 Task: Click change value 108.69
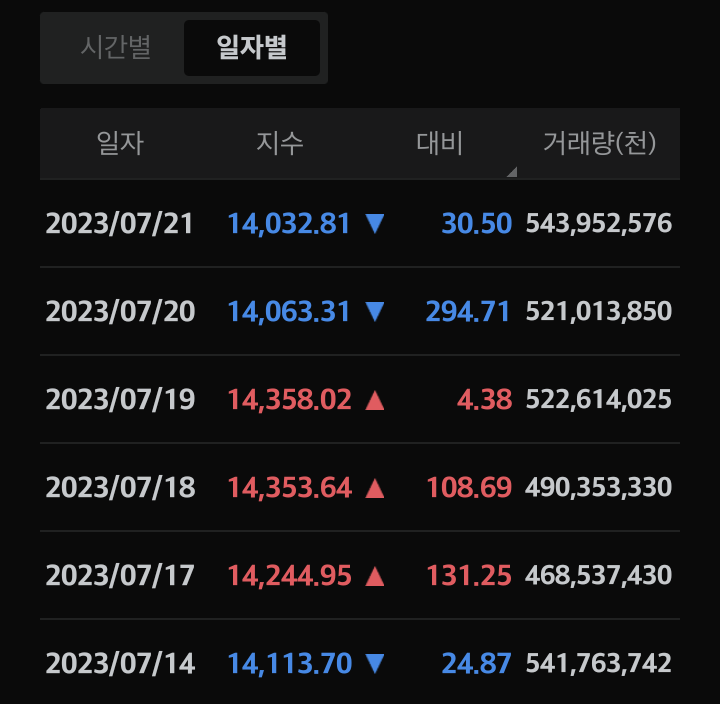(x=469, y=488)
